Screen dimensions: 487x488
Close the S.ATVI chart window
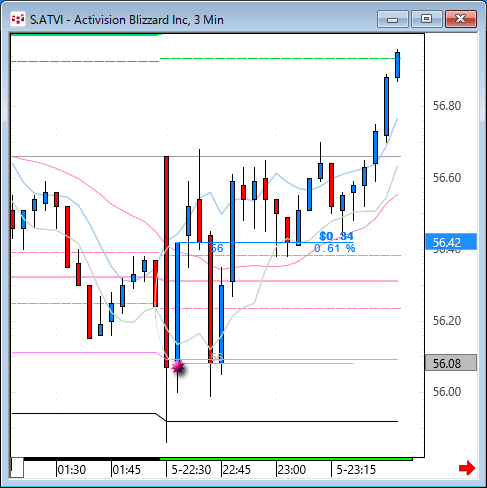click(x=461, y=19)
